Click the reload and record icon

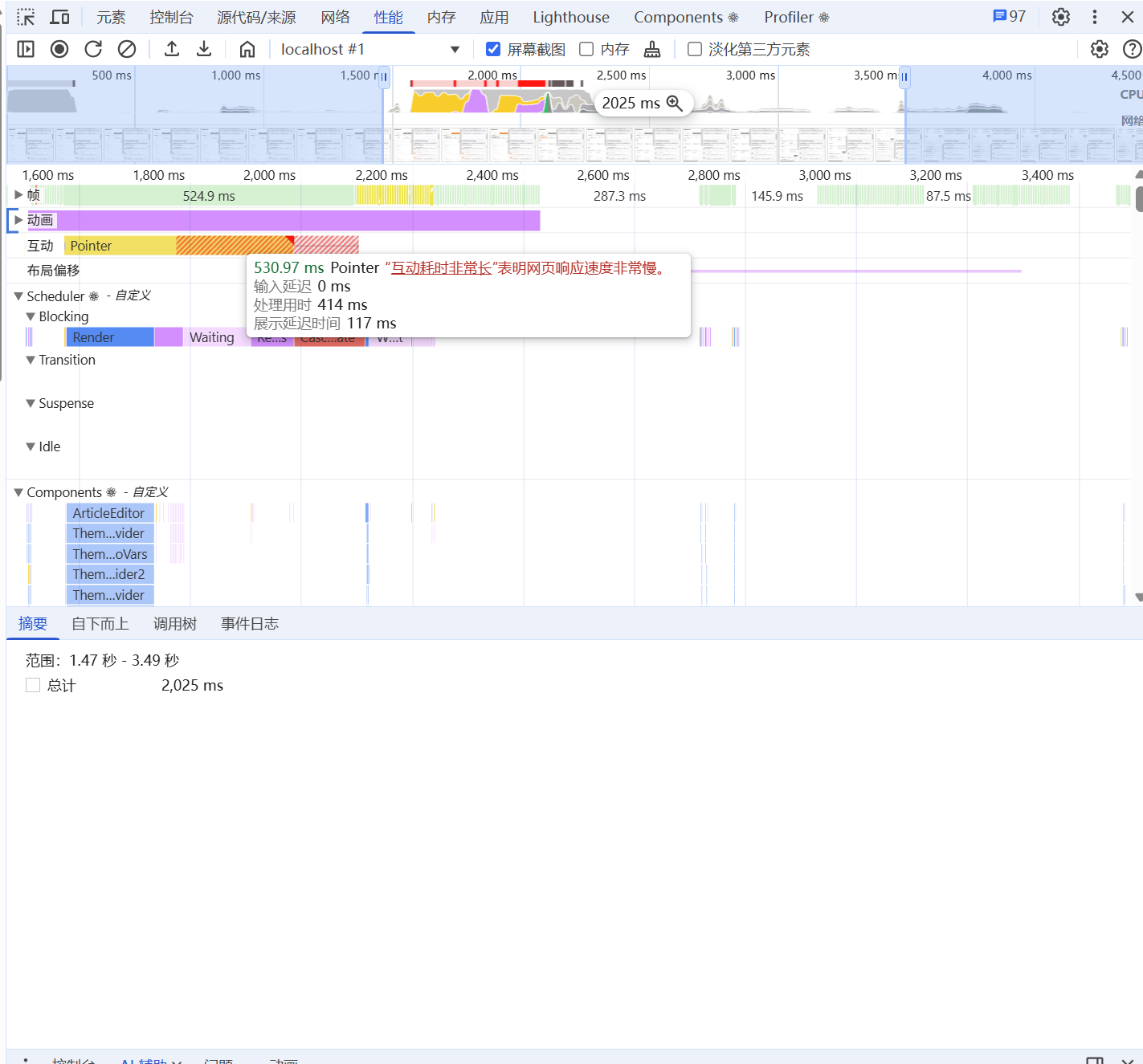pos(93,49)
